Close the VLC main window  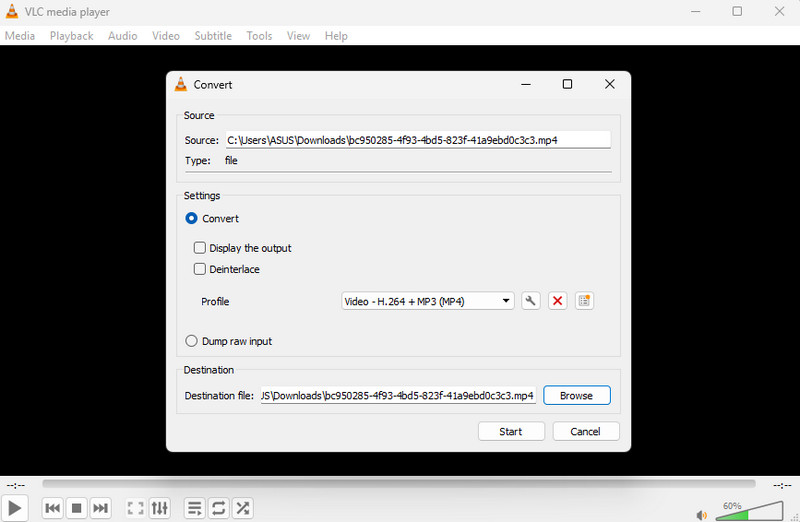click(780, 11)
